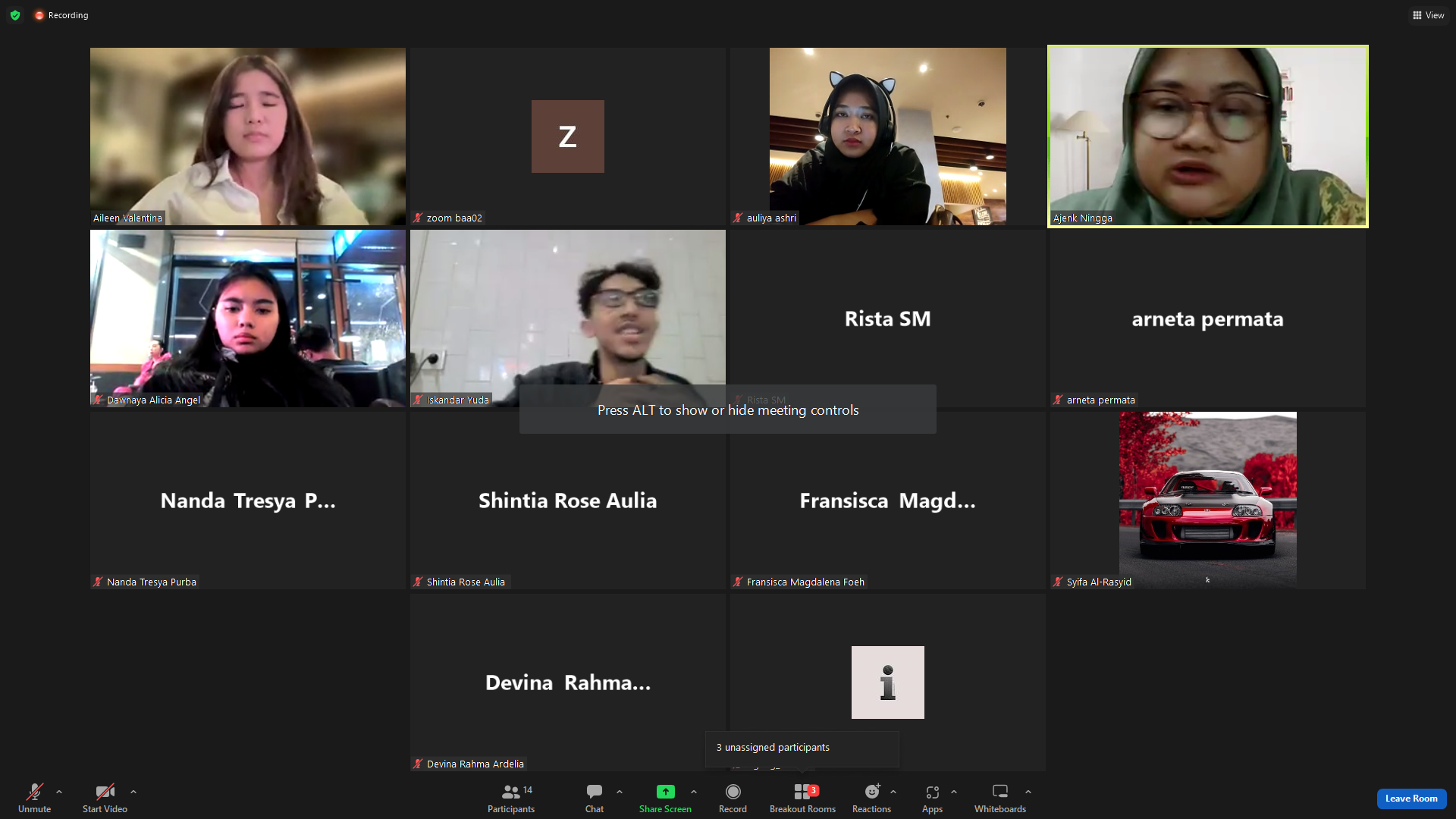The width and height of the screenshot is (1456, 819).
Task: Select the Nanda Tresya Purba tile
Action: click(x=248, y=500)
